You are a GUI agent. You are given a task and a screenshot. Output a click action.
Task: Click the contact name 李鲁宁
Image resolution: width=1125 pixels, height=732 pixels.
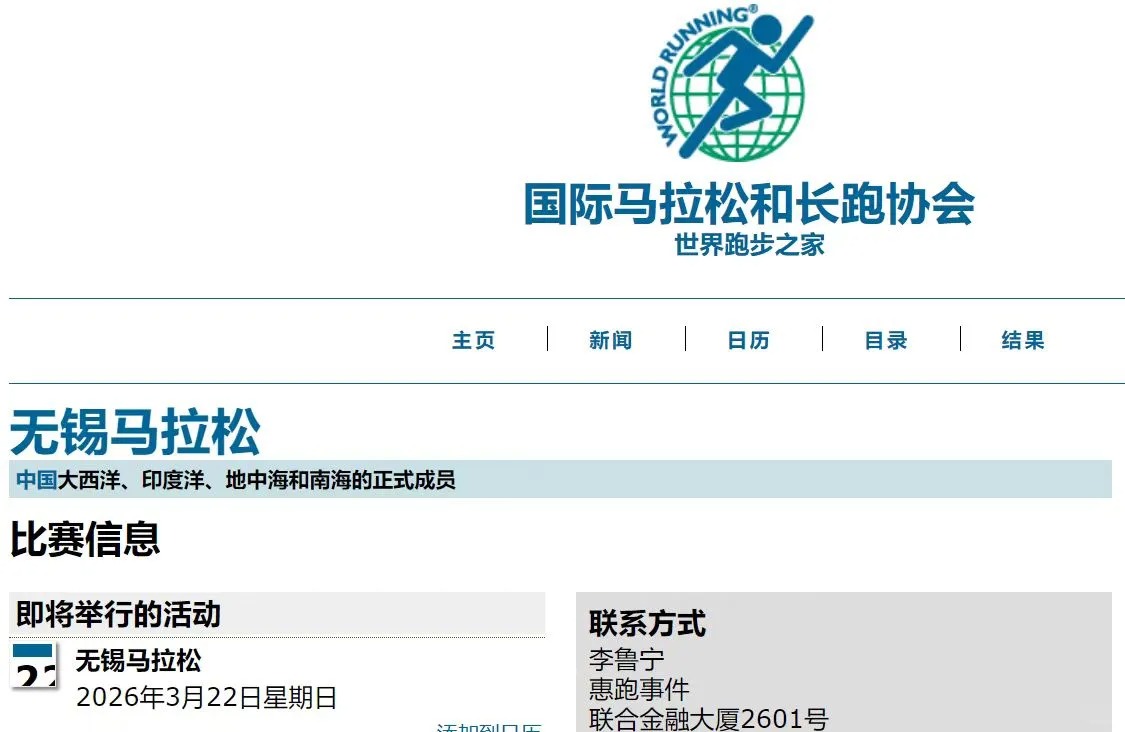coord(627,660)
